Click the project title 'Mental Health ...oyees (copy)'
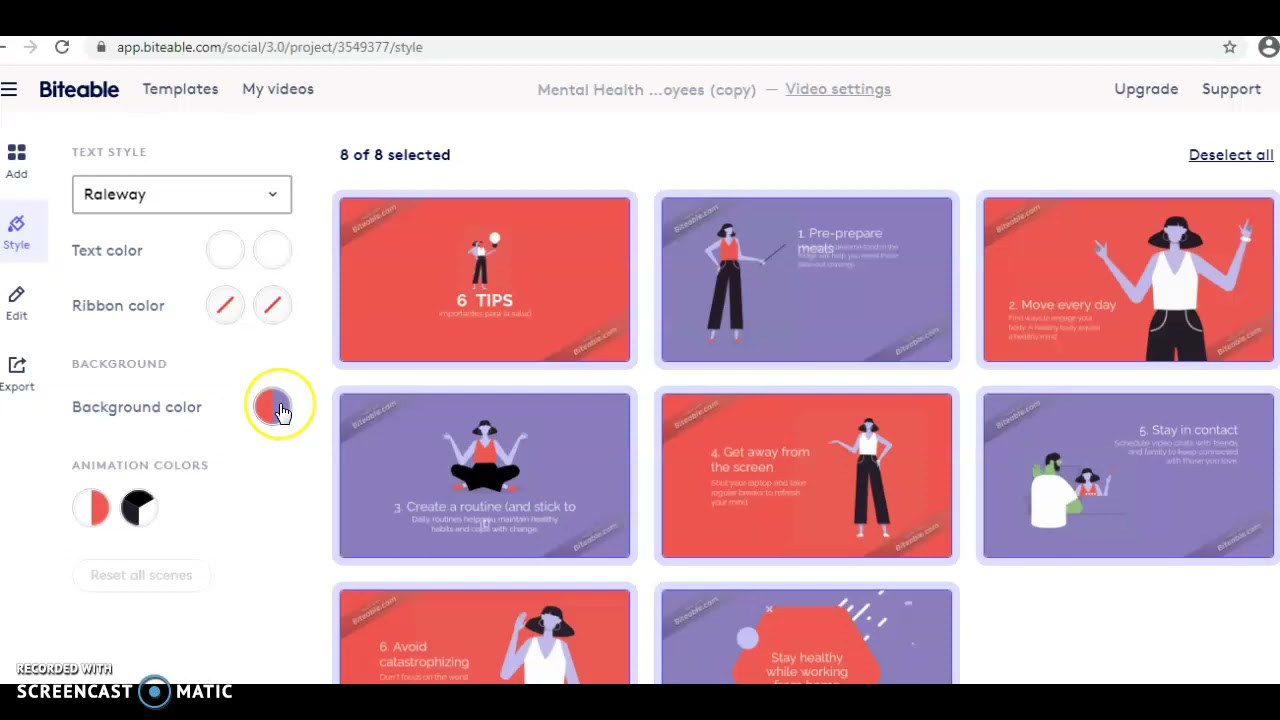 tap(646, 90)
